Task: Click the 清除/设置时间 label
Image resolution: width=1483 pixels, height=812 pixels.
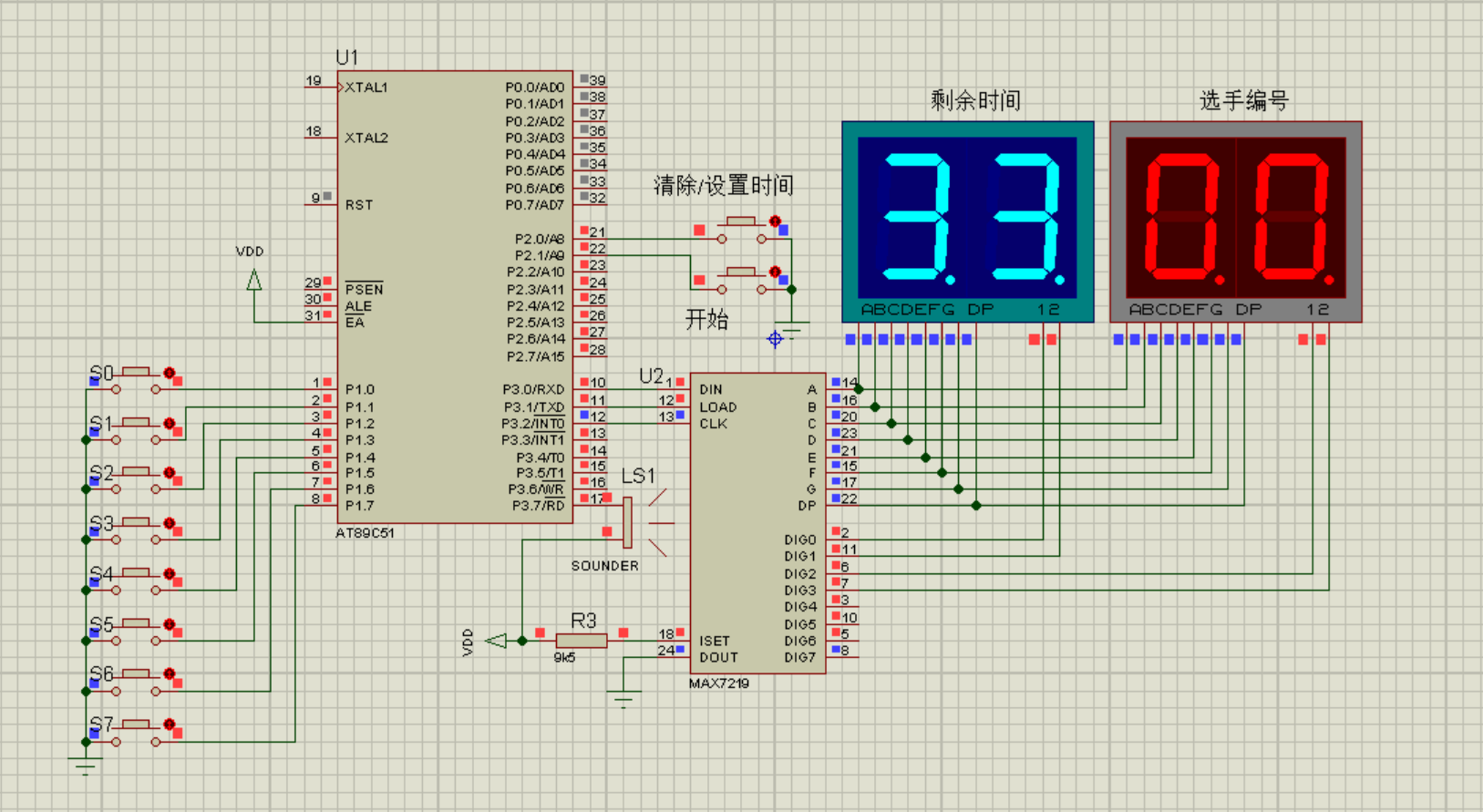Action: point(724,186)
